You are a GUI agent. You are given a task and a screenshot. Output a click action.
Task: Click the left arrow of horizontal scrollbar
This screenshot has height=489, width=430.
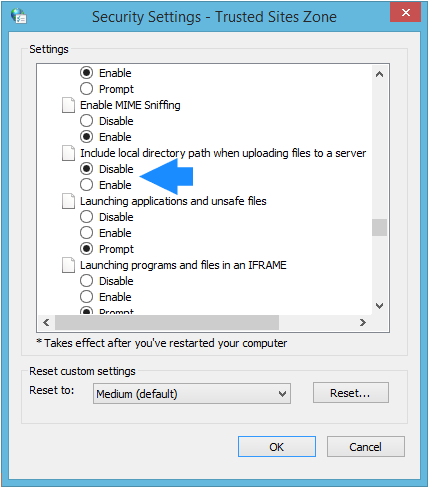[x=46, y=322]
